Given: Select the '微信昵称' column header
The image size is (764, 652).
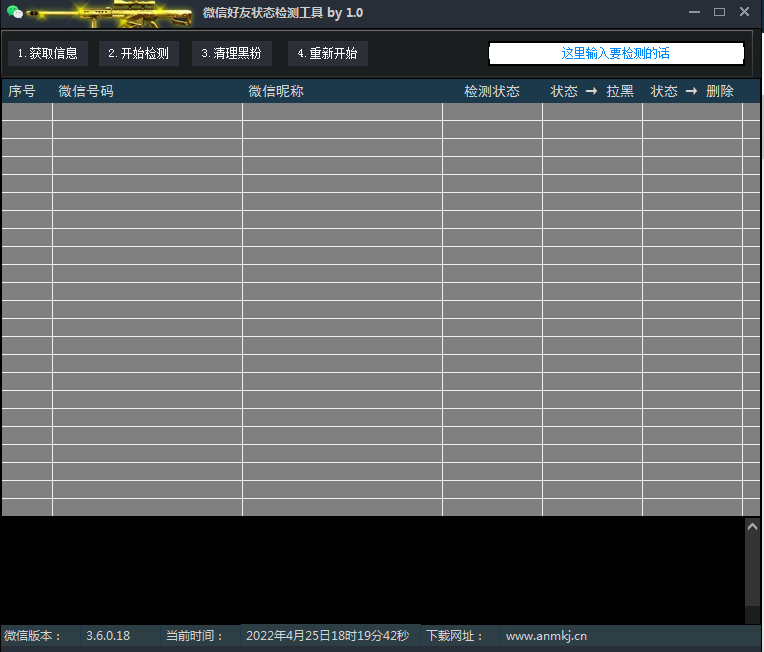Looking at the screenshot, I should pos(276,91).
